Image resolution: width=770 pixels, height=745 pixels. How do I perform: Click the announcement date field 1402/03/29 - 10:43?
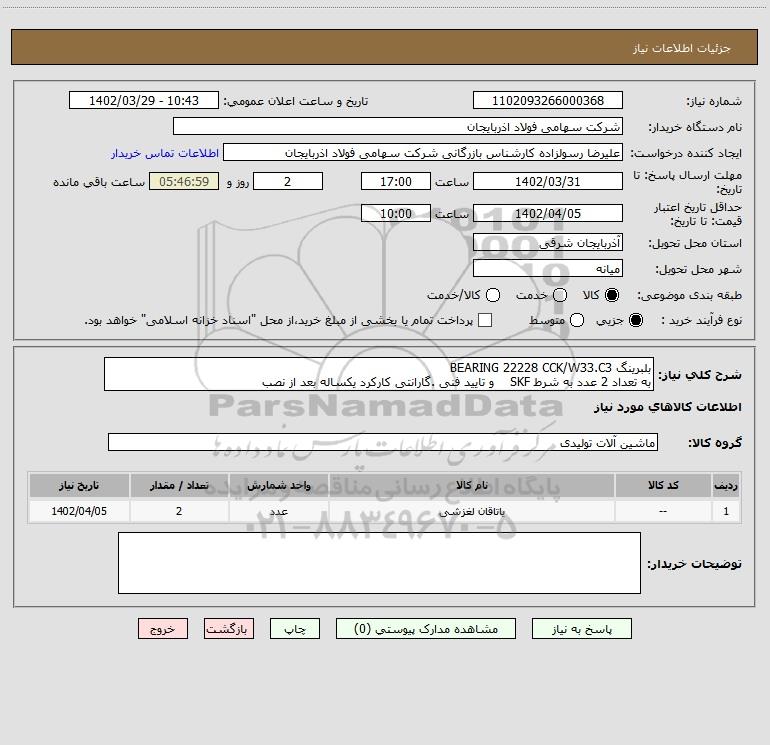click(144, 100)
